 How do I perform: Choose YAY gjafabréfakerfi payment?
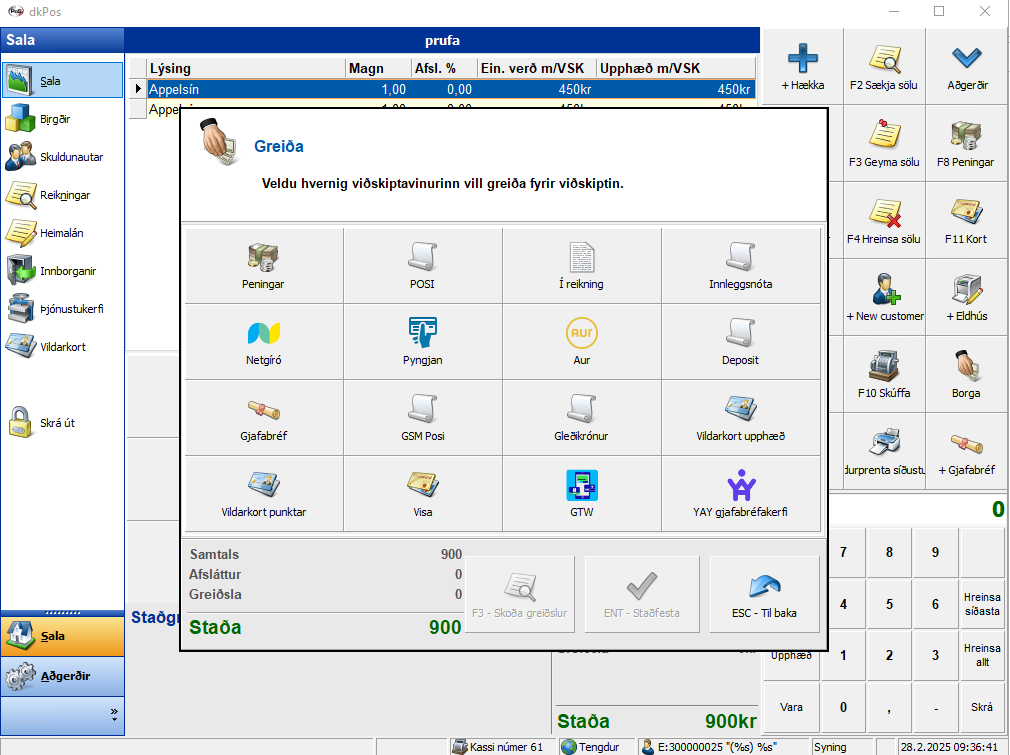[x=741, y=493]
